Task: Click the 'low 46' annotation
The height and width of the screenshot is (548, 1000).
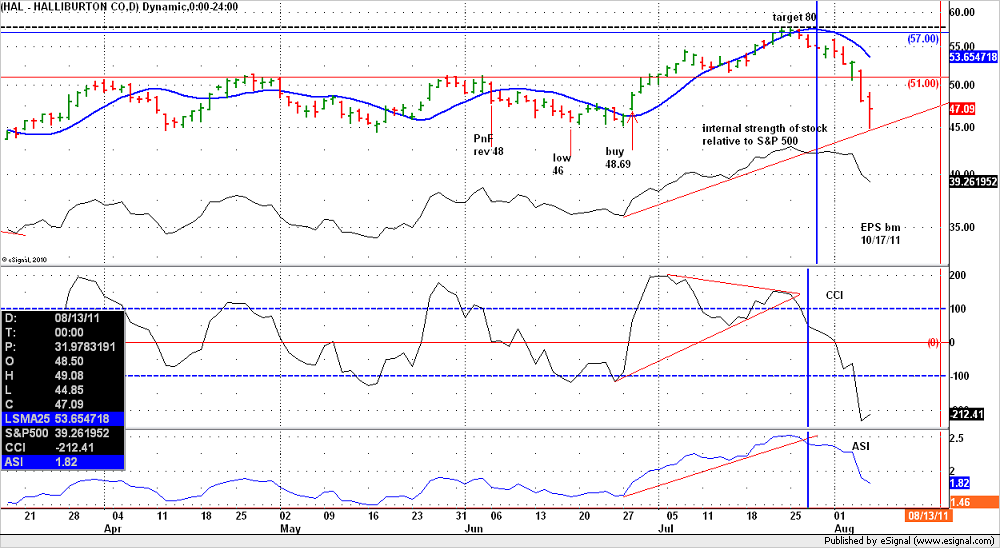Action: tap(562, 164)
